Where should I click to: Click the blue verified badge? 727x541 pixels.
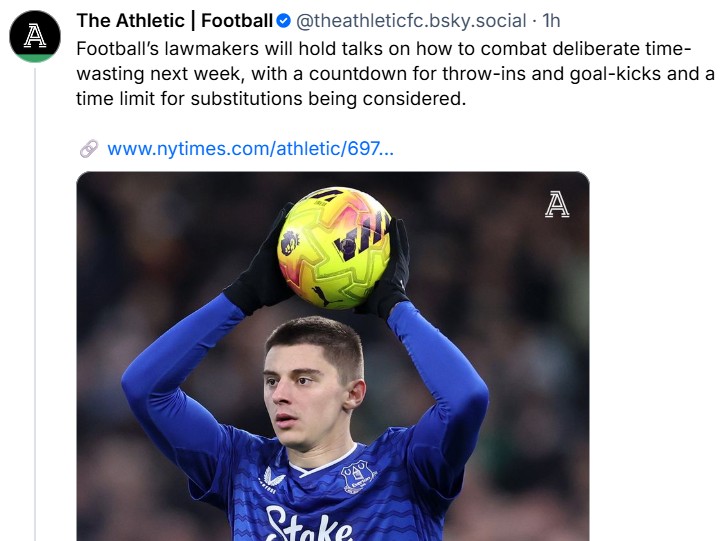pyautogui.click(x=284, y=21)
